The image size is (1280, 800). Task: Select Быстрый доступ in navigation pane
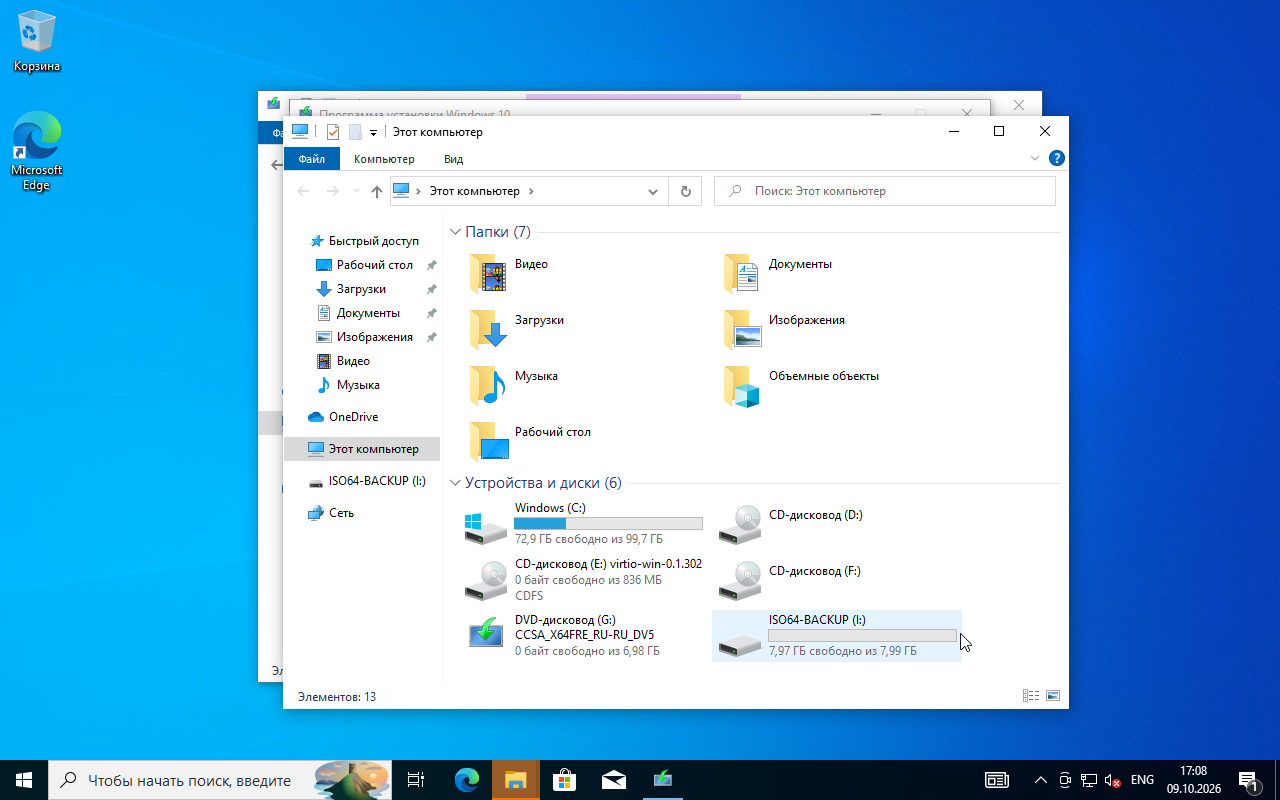(x=374, y=241)
